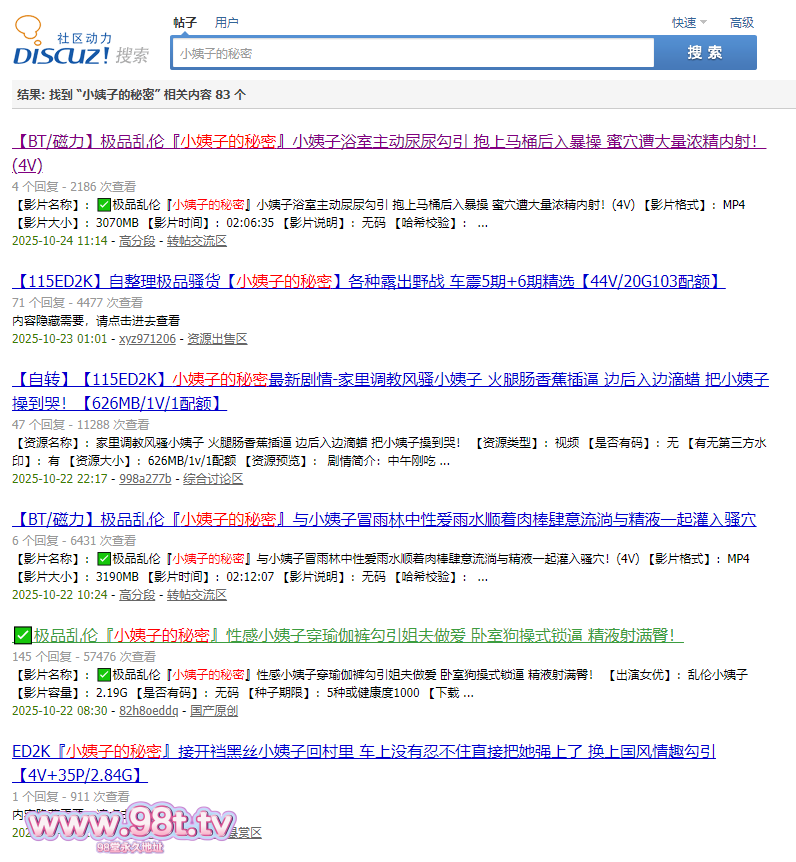This screenshot has width=796, height=862.
Task: Visit the 国产原创 forum link
Action: pyautogui.click(x=214, y=711)
